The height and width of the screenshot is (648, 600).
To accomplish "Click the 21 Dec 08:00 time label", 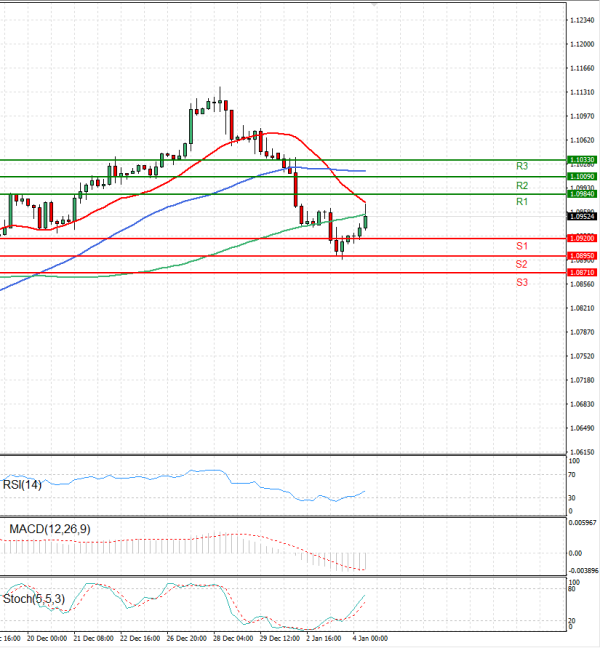I will (x=93, y=638).
